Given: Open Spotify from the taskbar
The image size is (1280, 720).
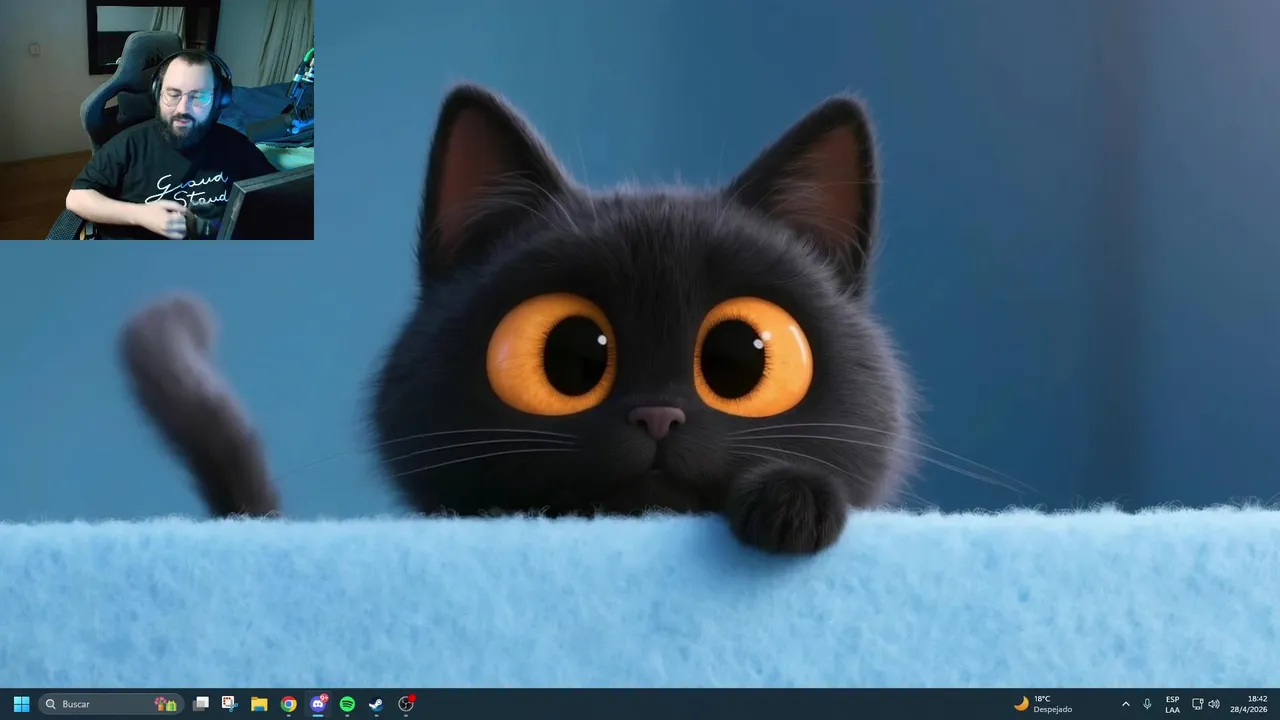Looking at the screenshot, I should coord(347,704).
